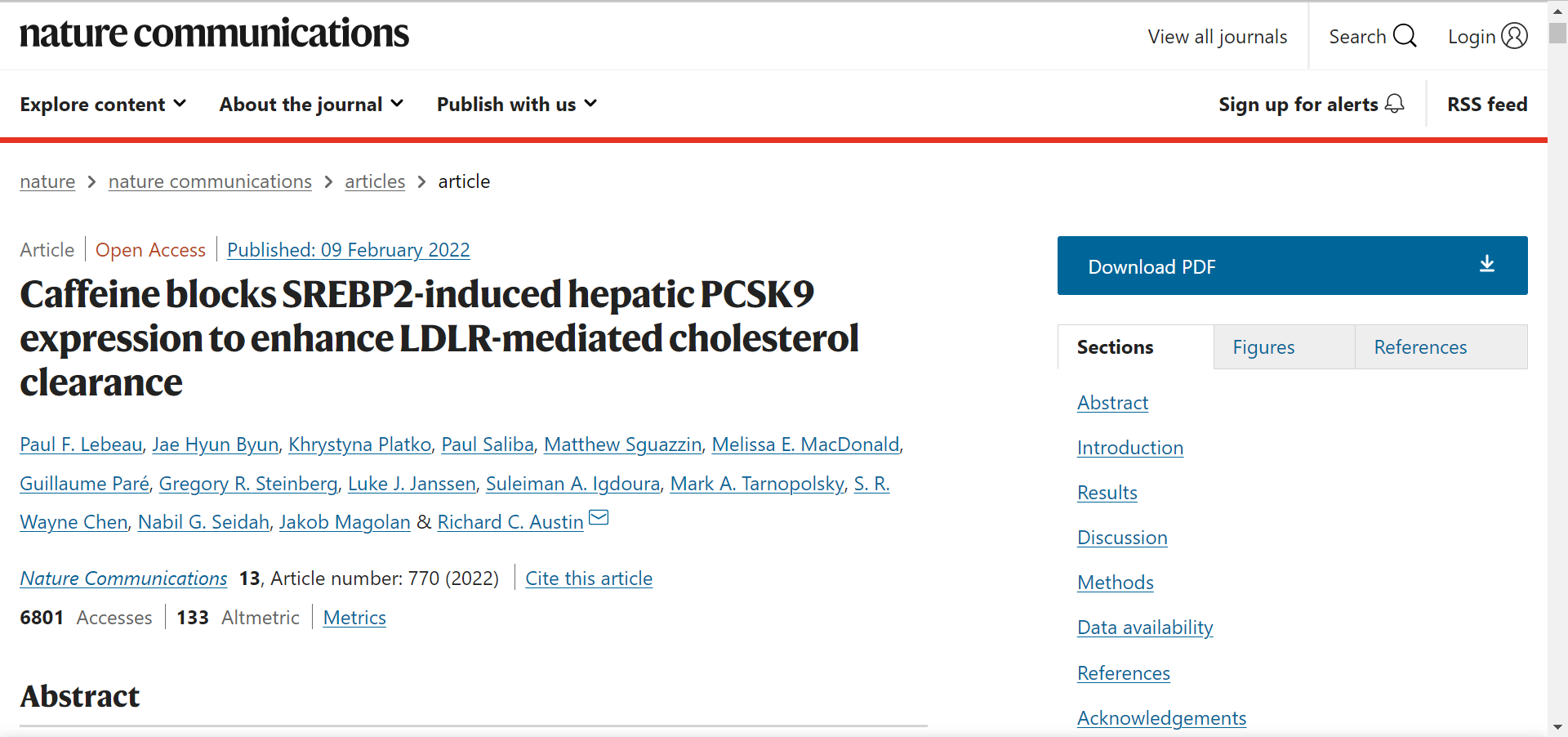Expand the Publish with us menu
Image resolution: width=1568 pixels, height=737 pixels.
[517, 105]
